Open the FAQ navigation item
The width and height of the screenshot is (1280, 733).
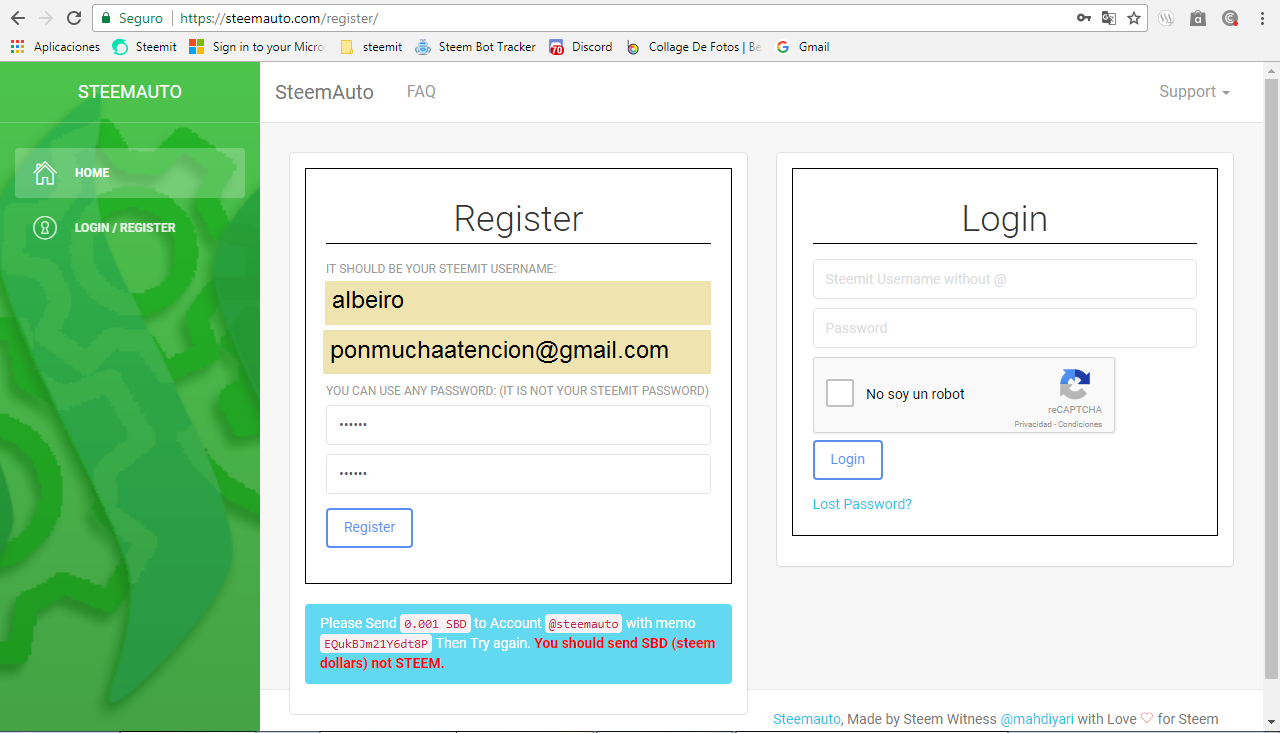click(421, 92)
